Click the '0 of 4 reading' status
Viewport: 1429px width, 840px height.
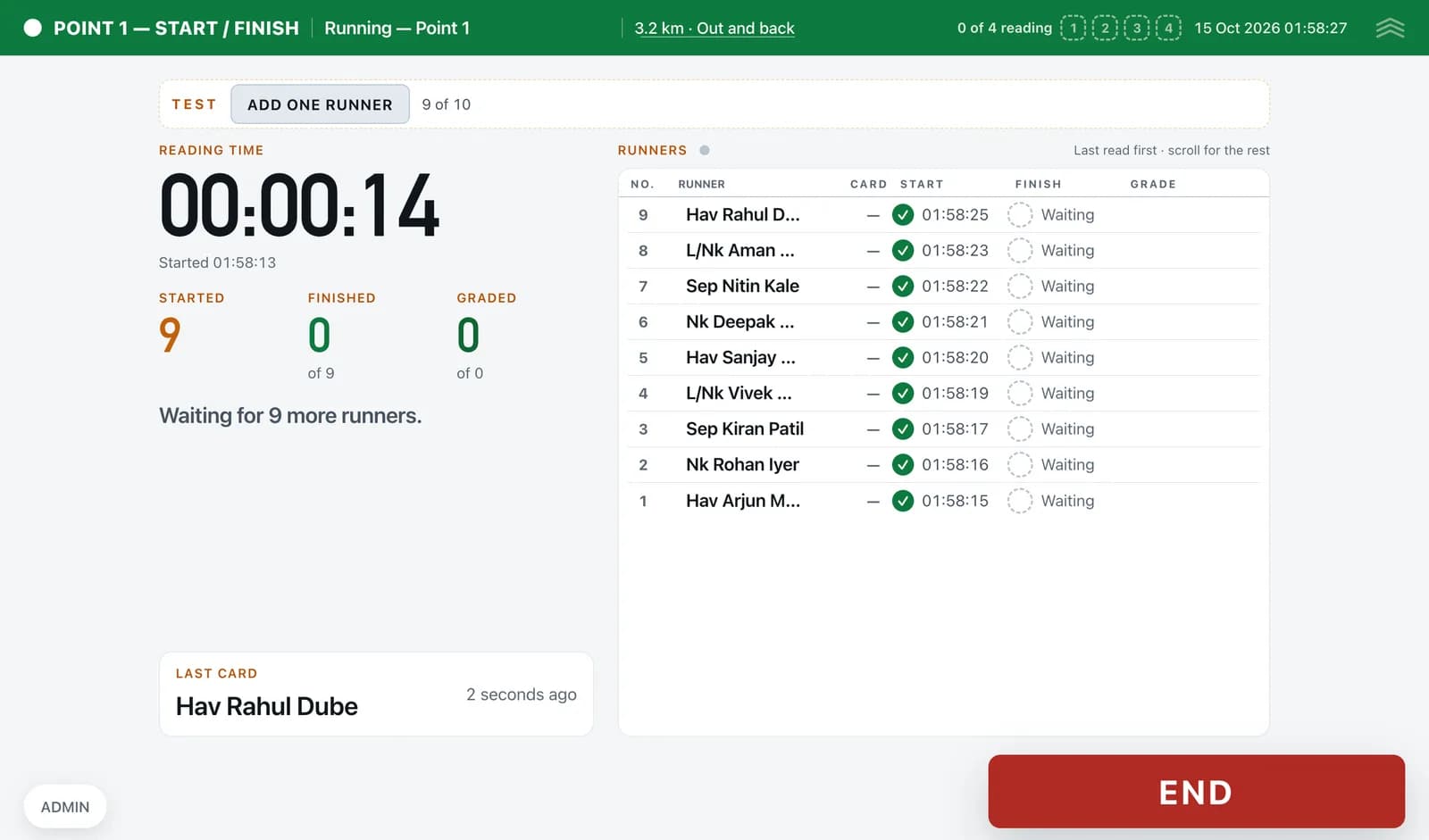[x=1005, y=28]
